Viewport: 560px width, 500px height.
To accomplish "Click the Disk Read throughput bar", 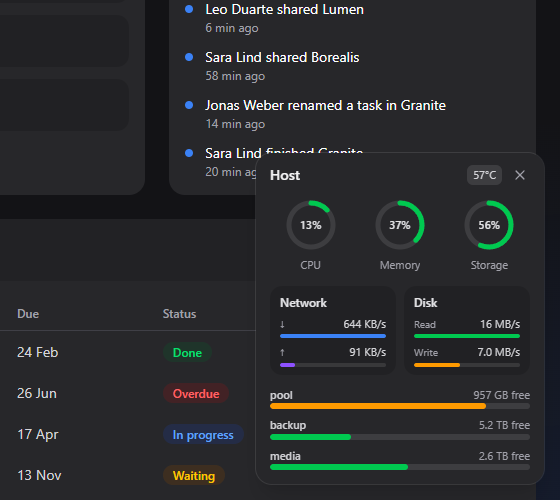I will coord(467,336).
